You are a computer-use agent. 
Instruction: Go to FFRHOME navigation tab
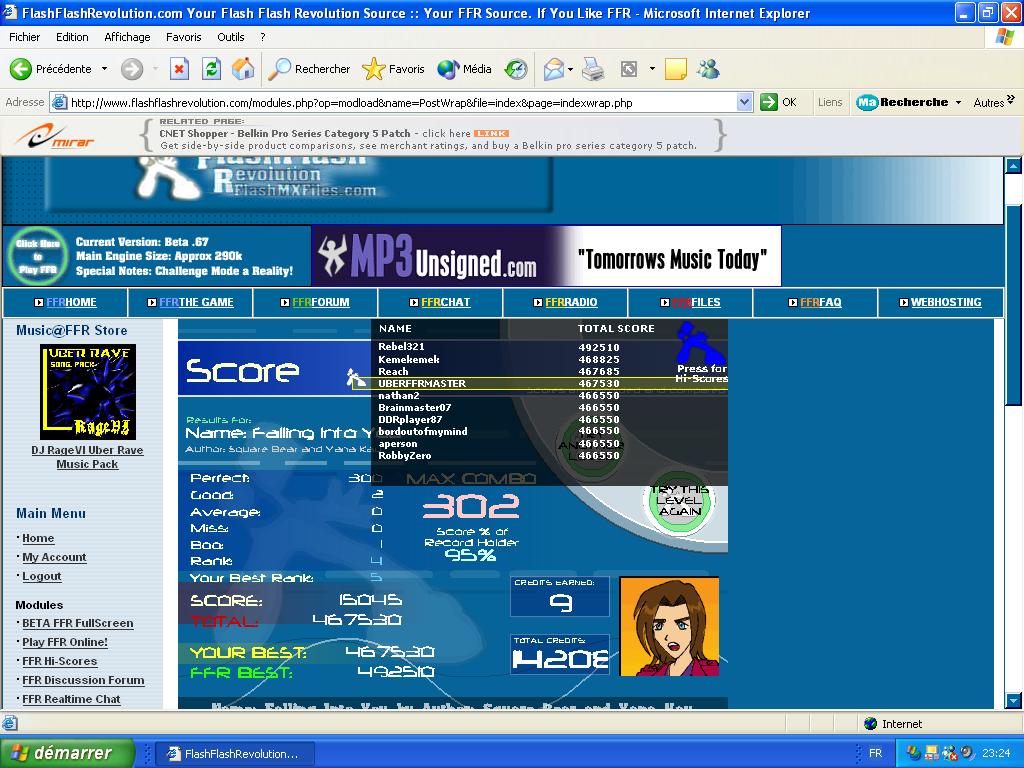point(65,302)
